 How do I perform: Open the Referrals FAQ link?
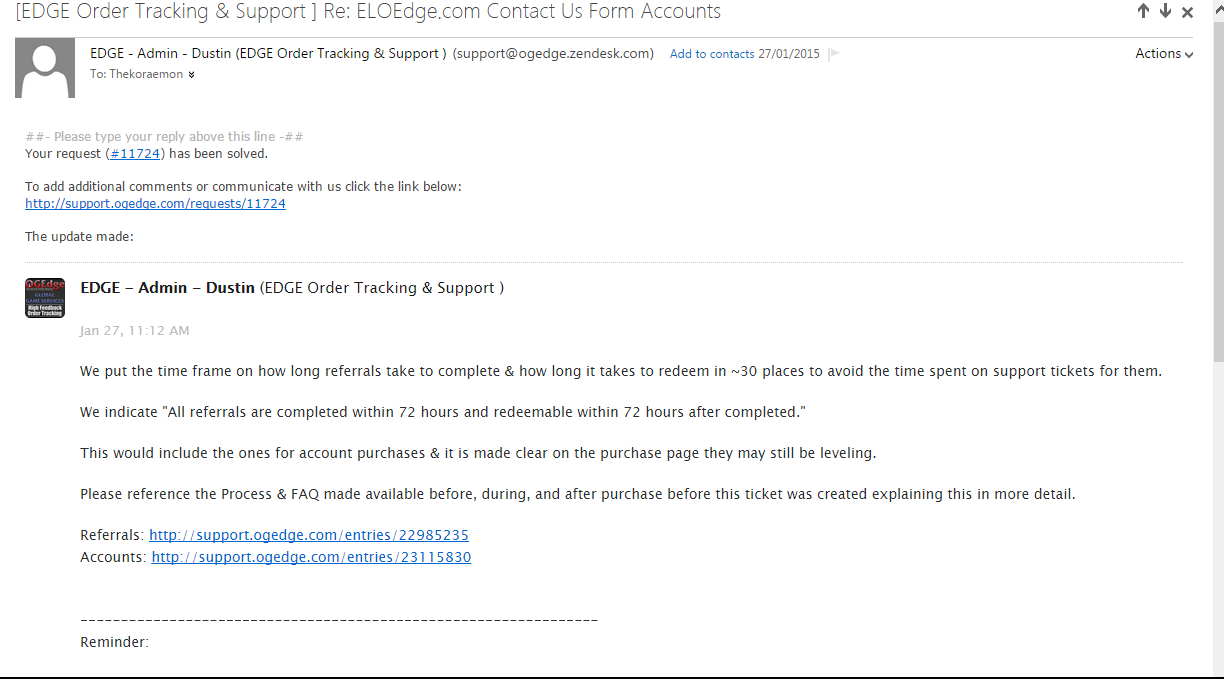coord(308,535)
